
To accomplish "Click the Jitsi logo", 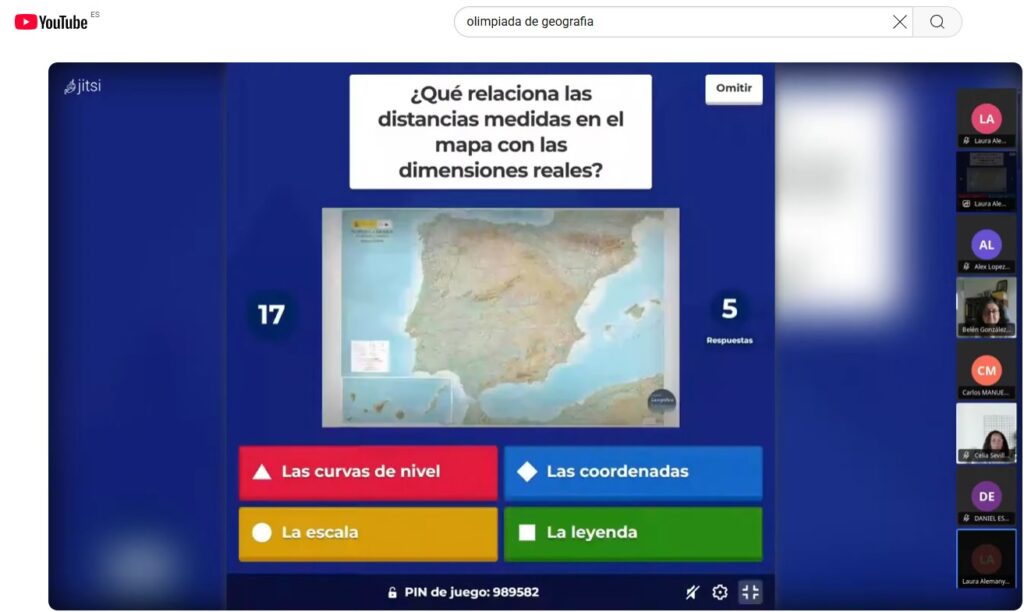I will coord(82,86).
